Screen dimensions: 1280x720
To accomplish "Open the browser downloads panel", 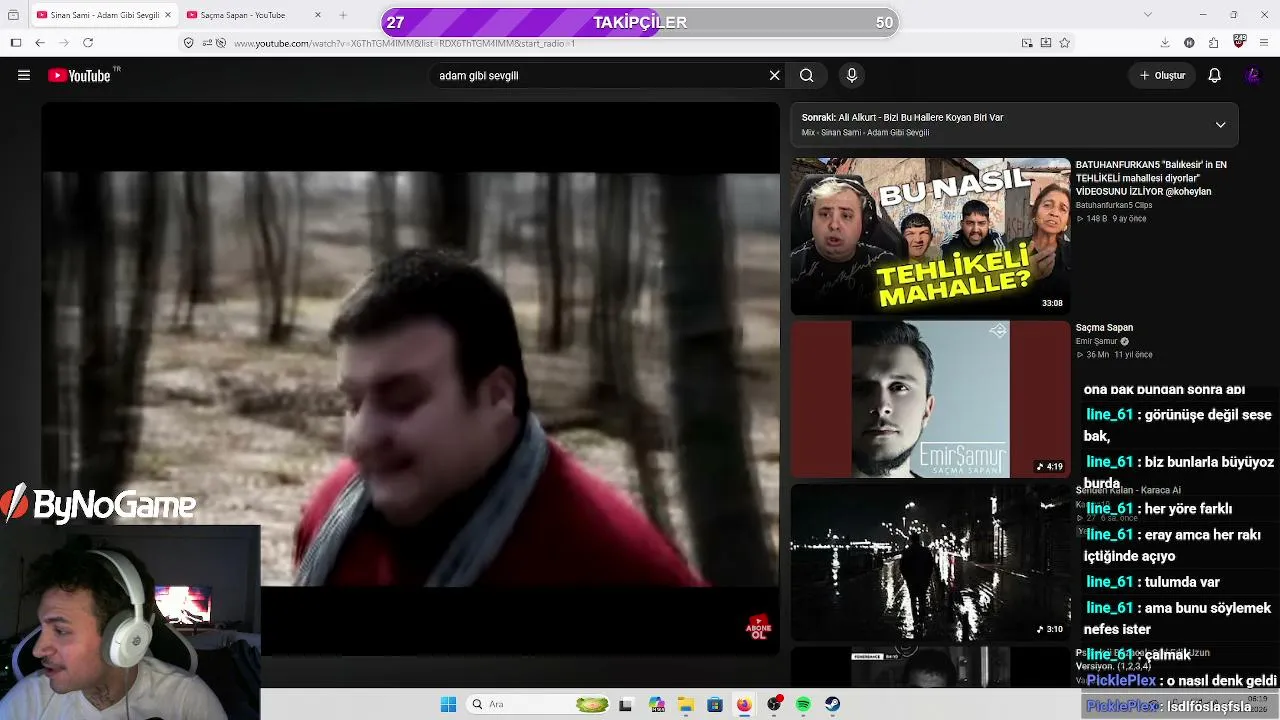I will (x=1165, y=43).
